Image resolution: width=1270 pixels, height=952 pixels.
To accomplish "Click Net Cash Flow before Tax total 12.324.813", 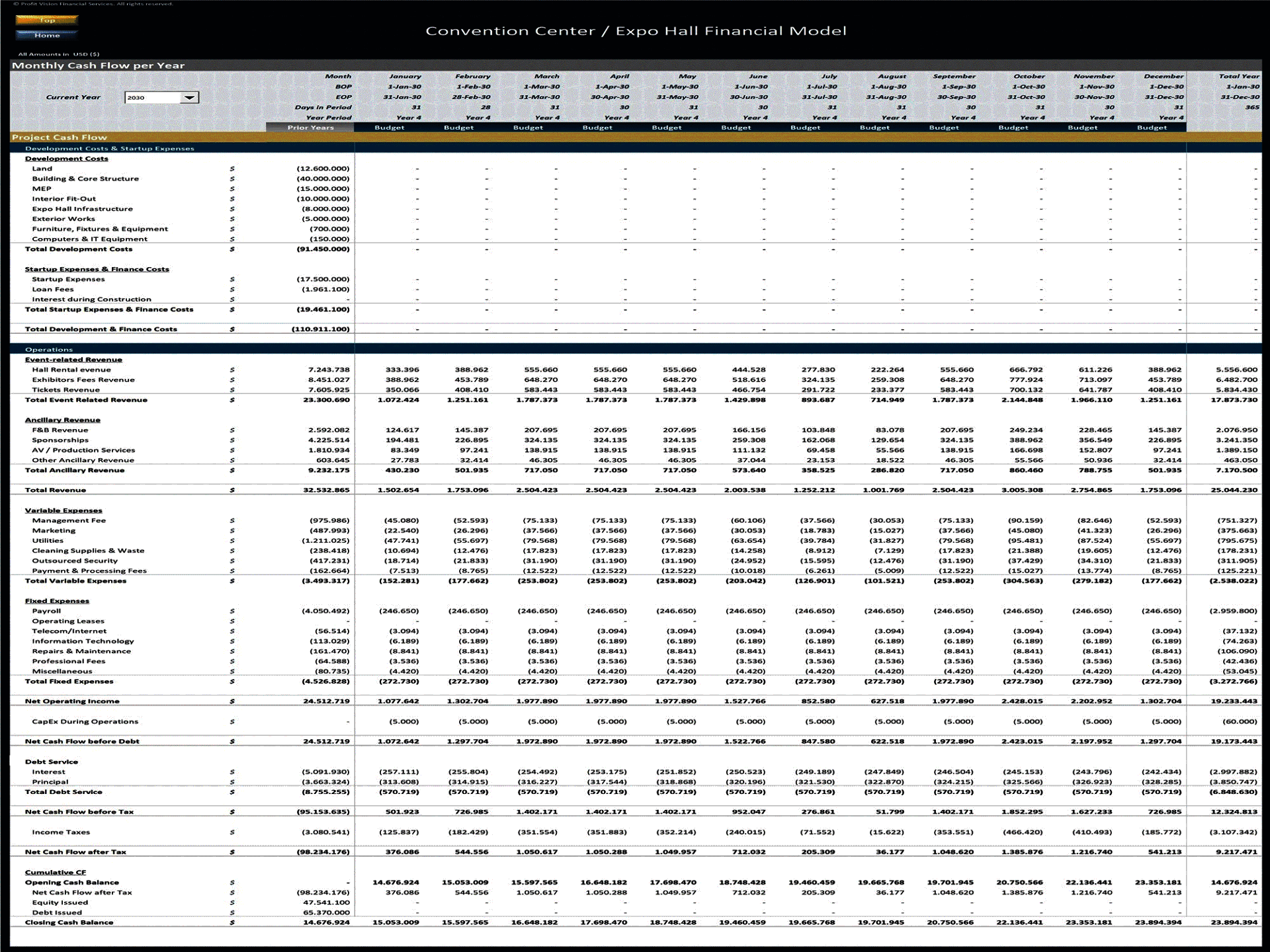I will click(1234, 812).
